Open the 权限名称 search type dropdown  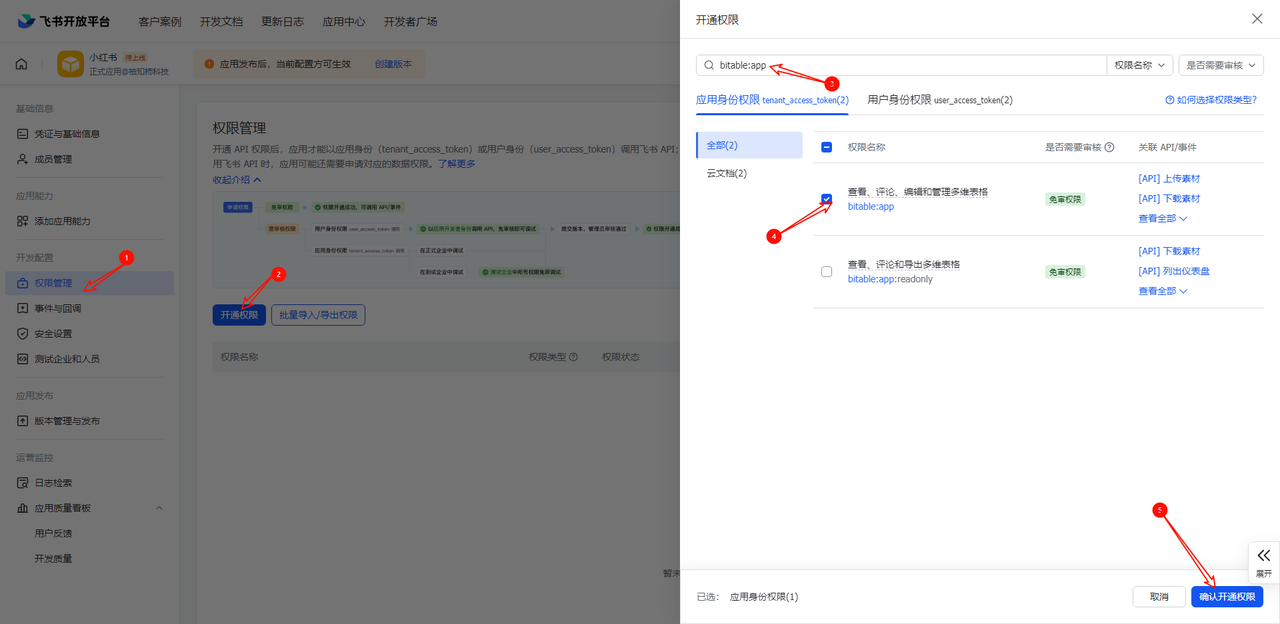pos(1140,65)
